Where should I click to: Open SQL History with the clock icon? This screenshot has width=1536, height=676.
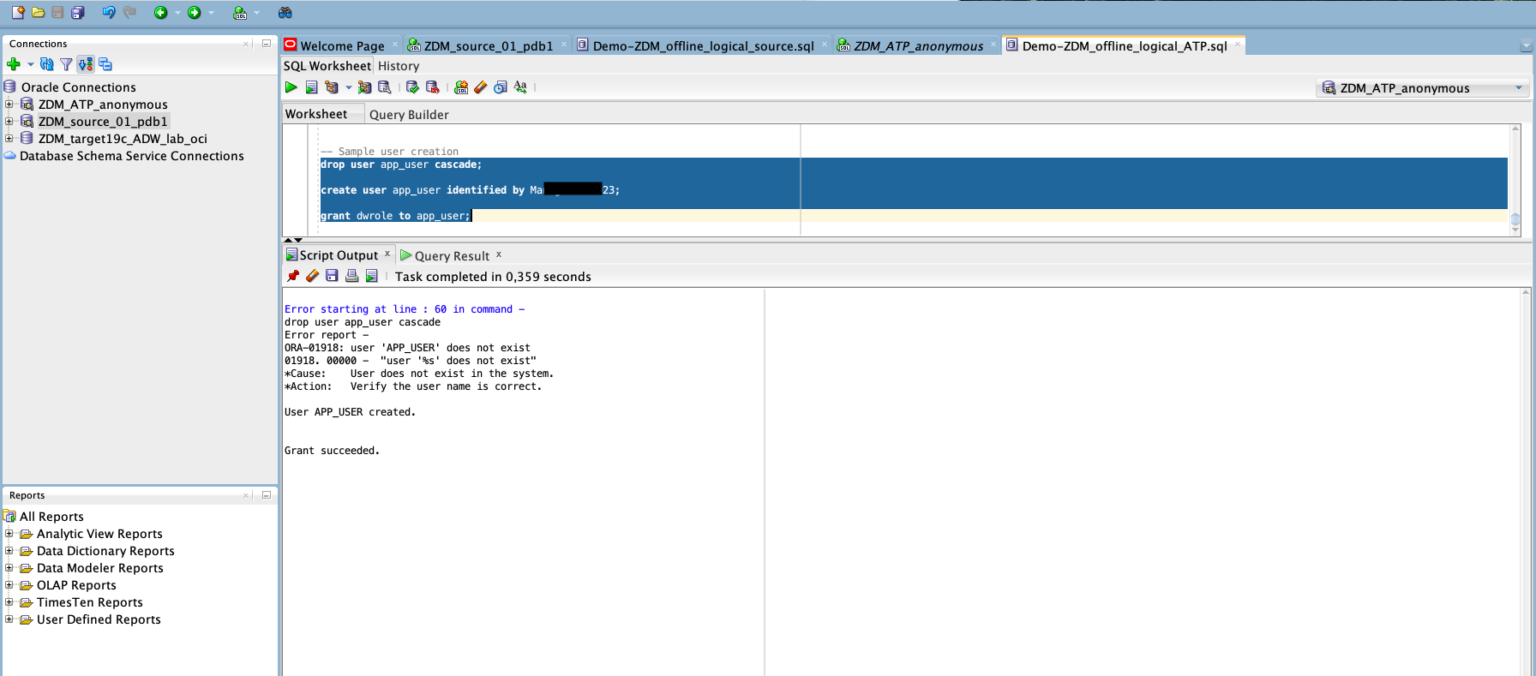coord(500,88)
